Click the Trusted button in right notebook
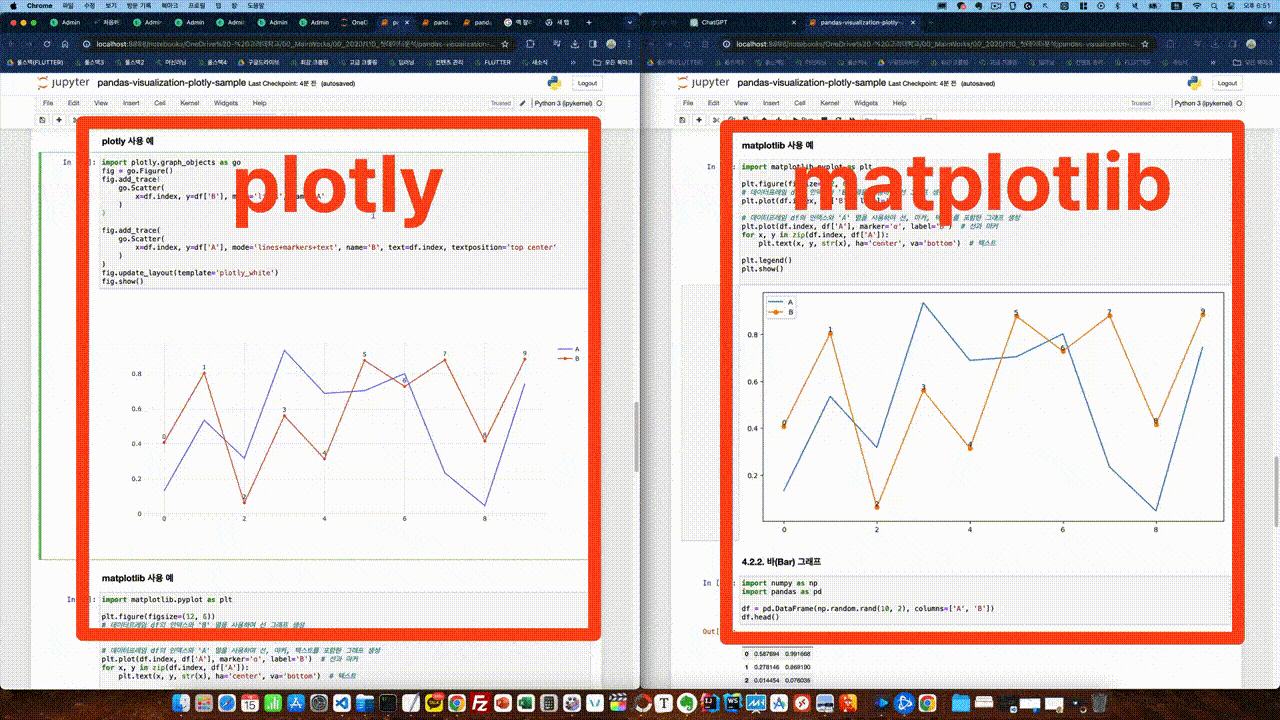The height and width of the screenshot is (720, 1280). point(1141,103)
